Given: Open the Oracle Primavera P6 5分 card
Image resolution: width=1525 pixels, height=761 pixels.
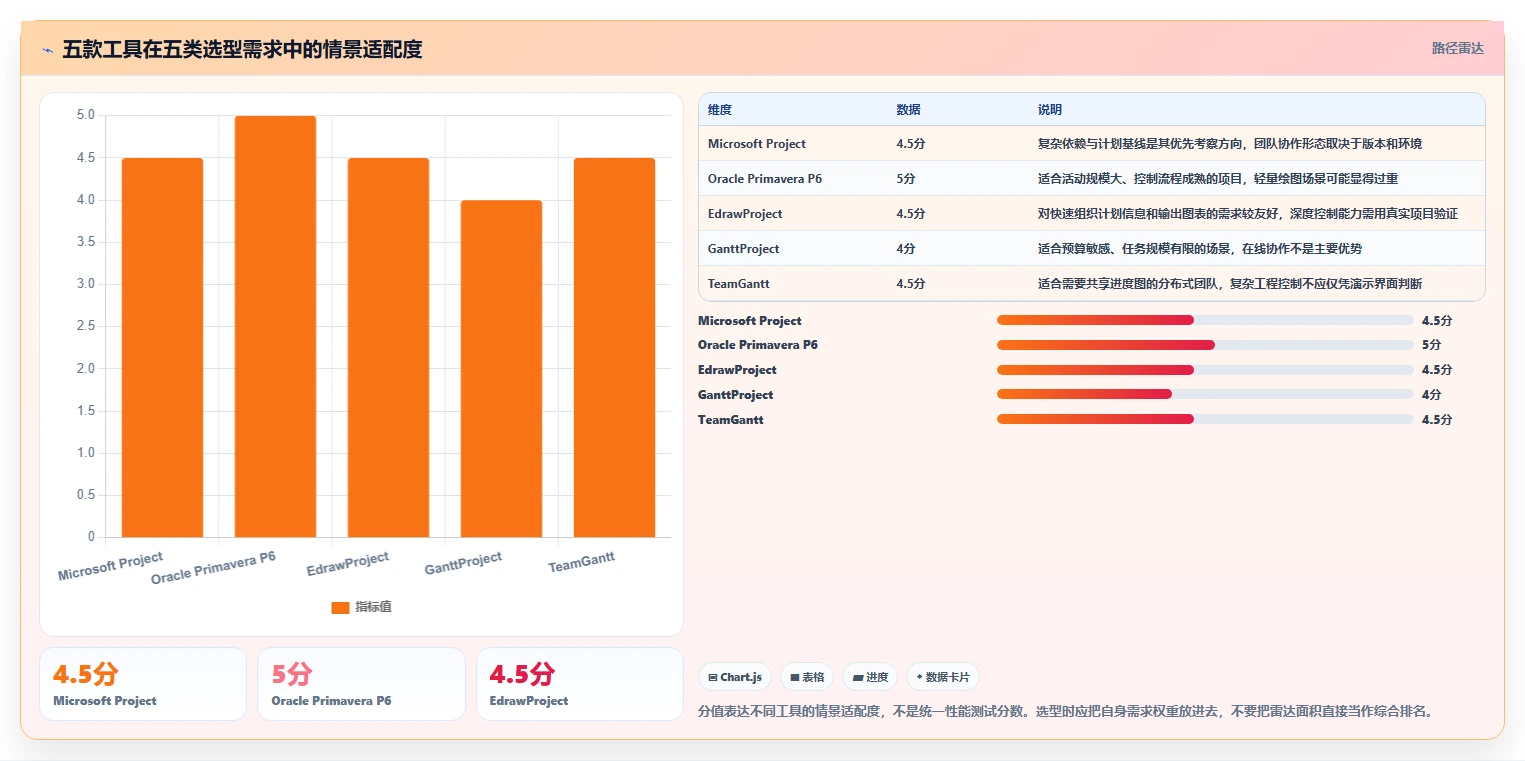Looking at the screenshot, I should (361, 684).
